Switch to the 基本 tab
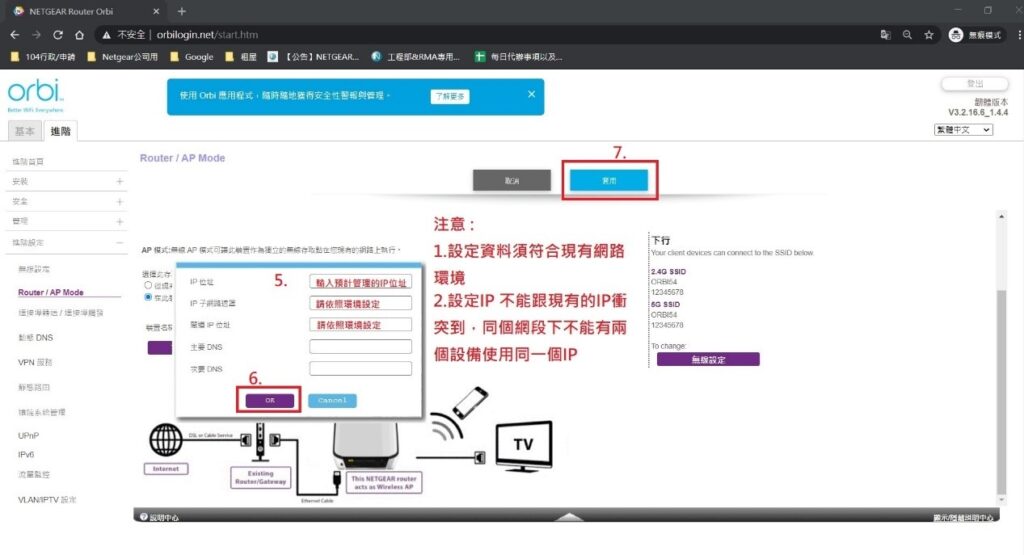1024x555 pixels. coord(24,131)
